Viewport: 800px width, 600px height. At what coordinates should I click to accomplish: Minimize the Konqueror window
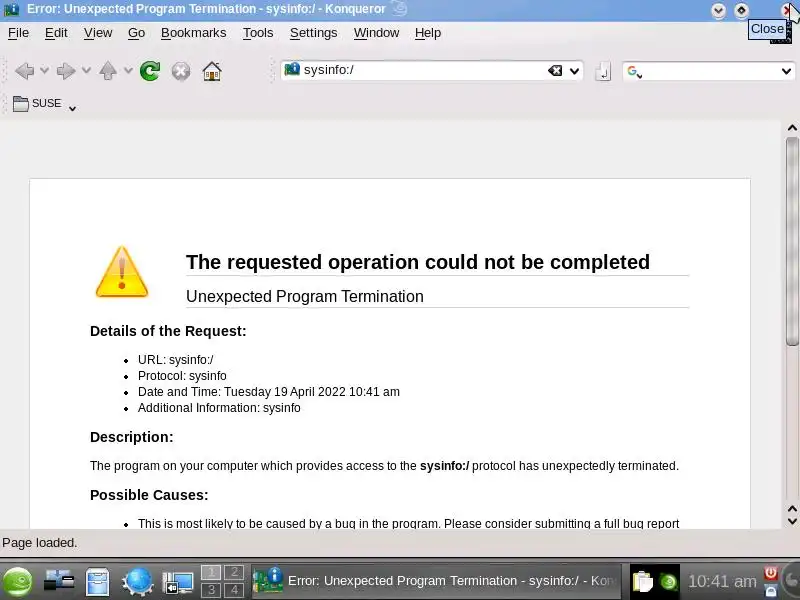[x=718, y=10]
